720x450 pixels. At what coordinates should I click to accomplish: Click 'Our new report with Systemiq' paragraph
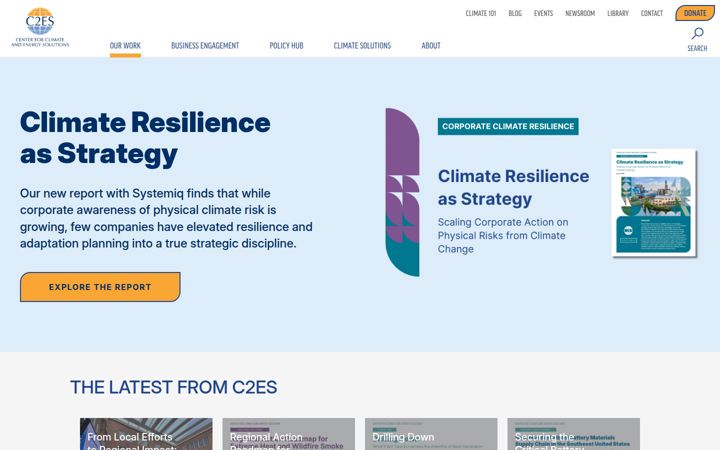tap(166, 218)
